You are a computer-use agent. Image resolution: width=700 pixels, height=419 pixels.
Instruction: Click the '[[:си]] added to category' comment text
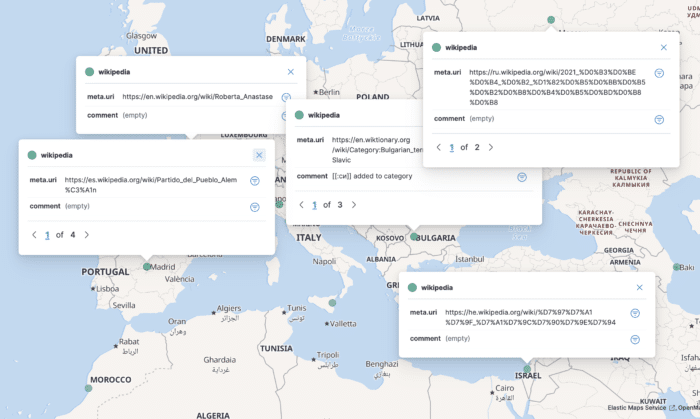click(372, 176)
